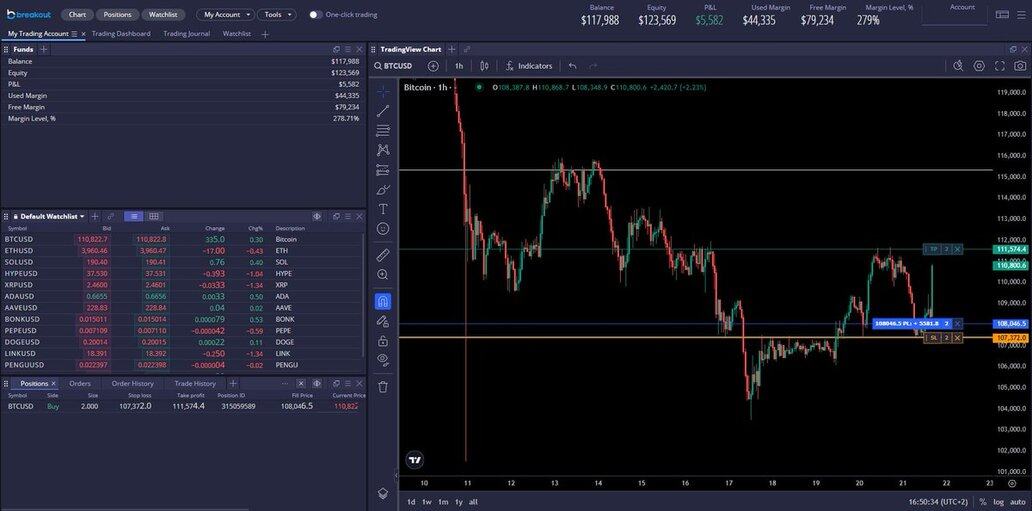Image resolution: width=1032 pixels, height=511 pixels.
Task: Open chart settings gear icon
Action: 979,66
